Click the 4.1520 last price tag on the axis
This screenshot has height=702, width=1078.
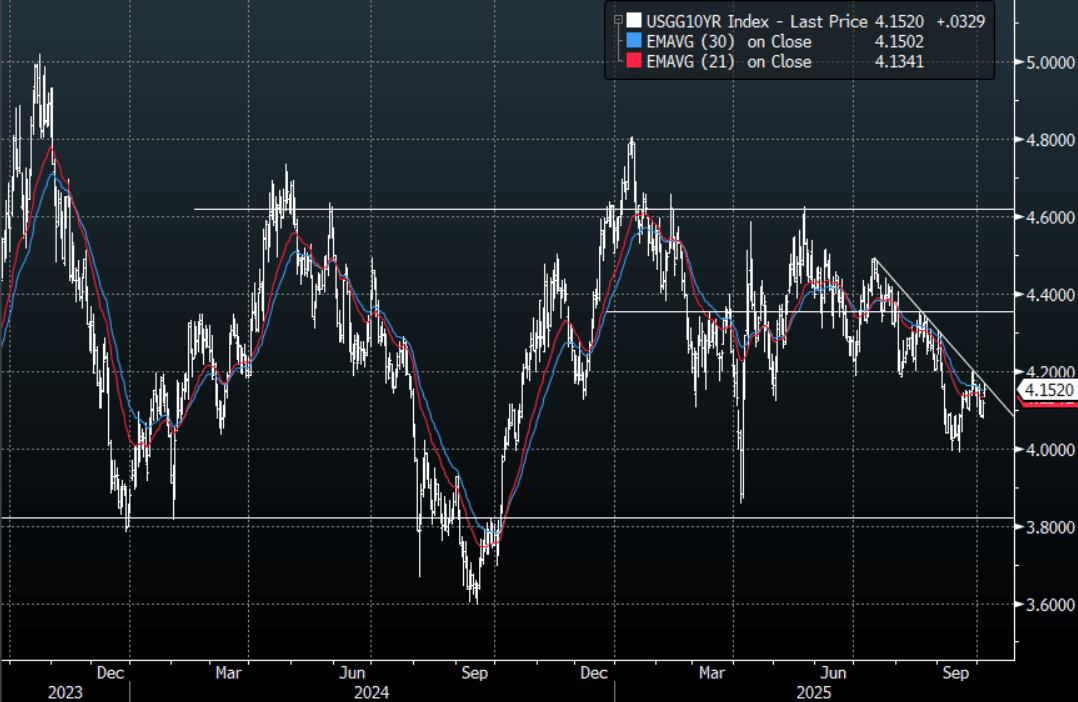click(1045, 391)
